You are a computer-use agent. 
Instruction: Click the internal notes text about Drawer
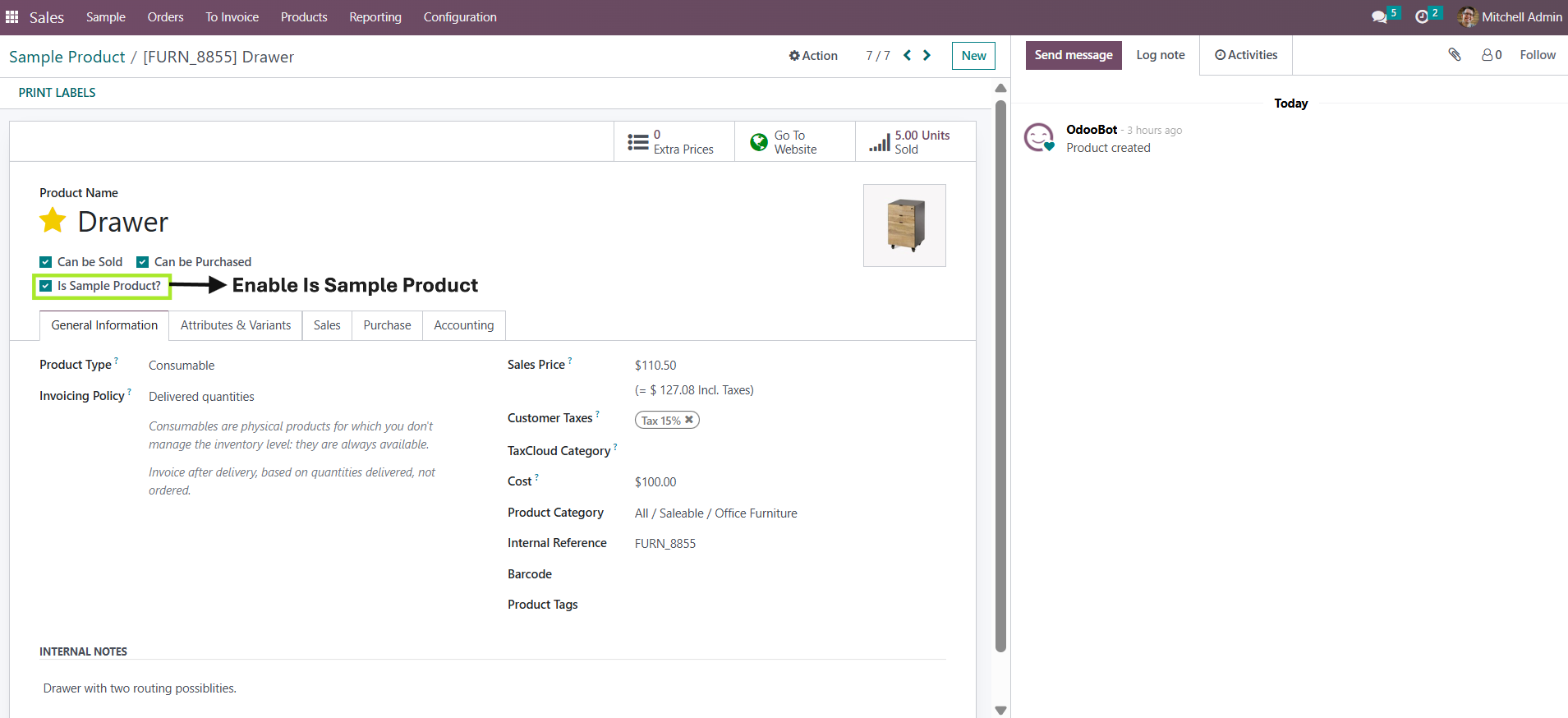pyautogui.click(x=140, y=688)
